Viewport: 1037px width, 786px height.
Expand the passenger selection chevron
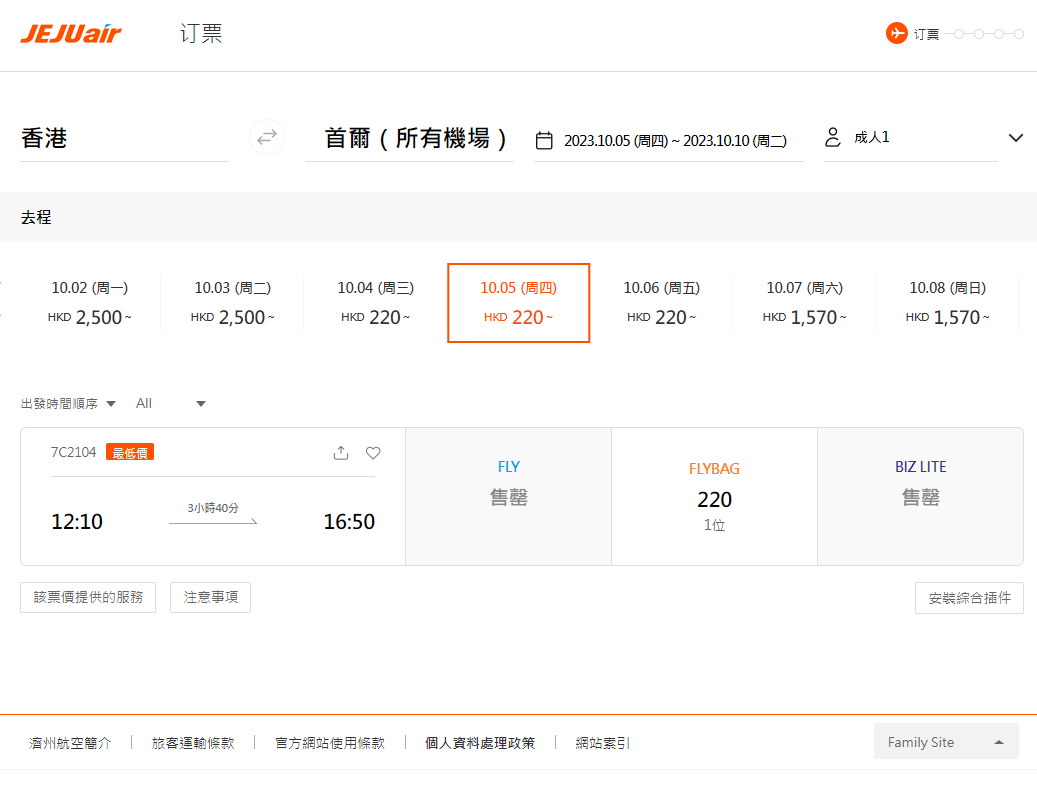pos(1015,137)
